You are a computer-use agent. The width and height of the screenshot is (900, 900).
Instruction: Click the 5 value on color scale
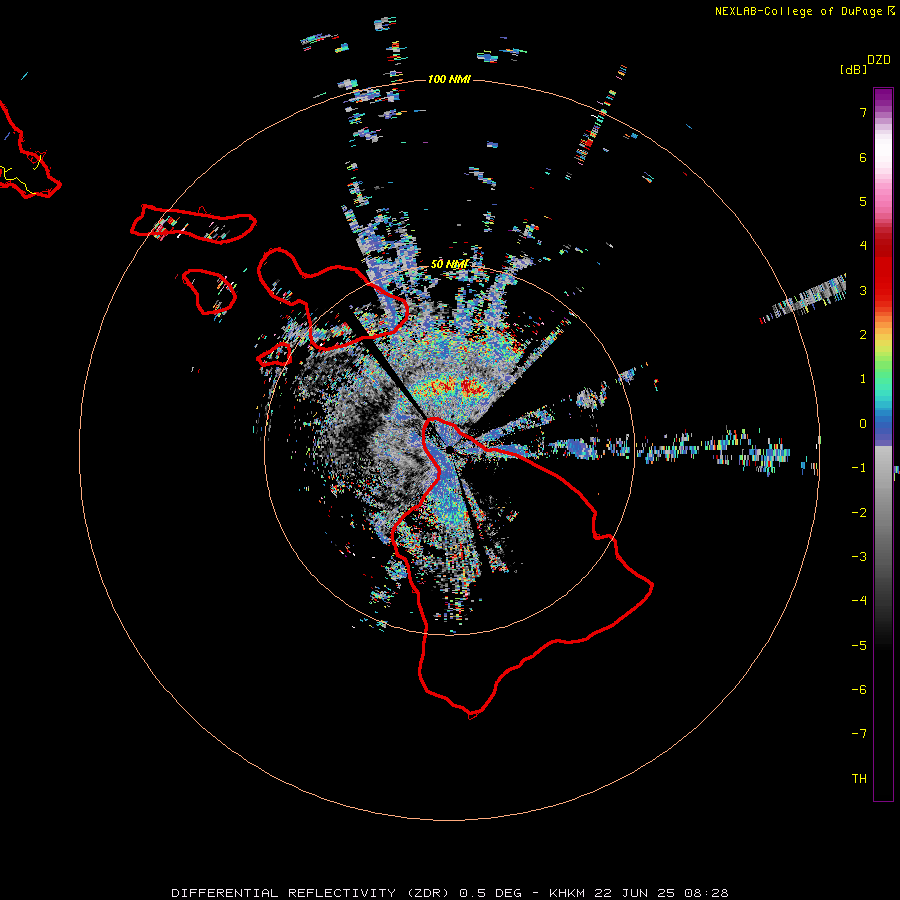tap(863, 201)
